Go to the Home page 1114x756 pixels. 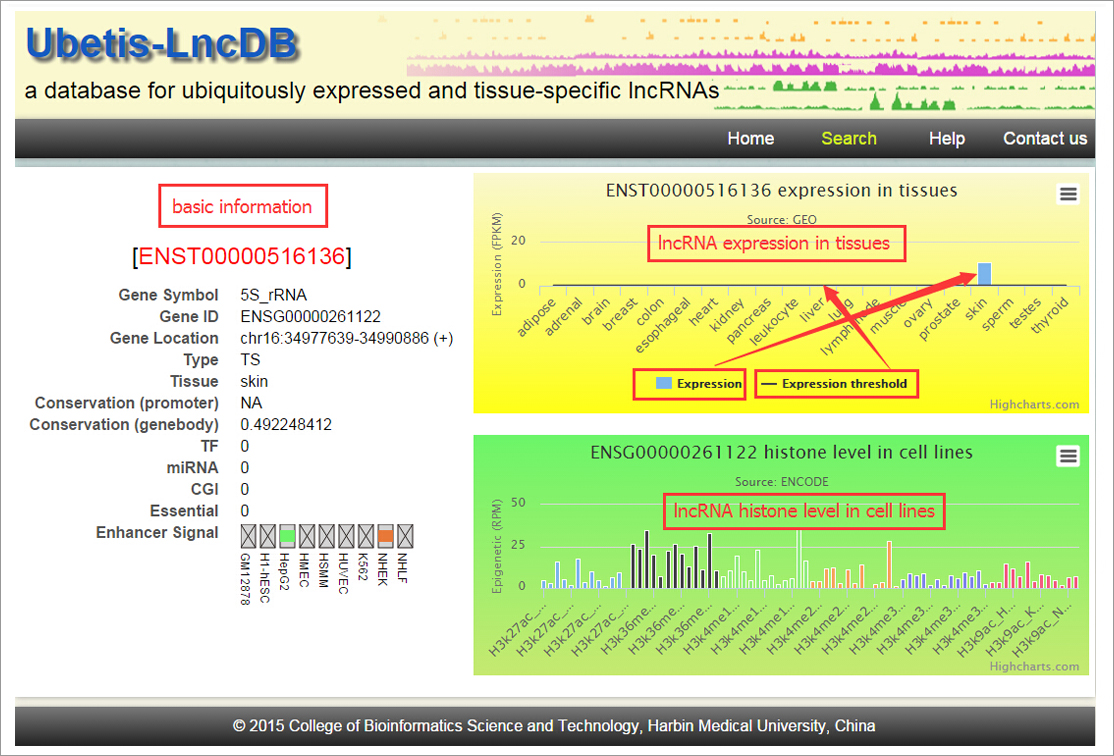[x=750, y=139]
